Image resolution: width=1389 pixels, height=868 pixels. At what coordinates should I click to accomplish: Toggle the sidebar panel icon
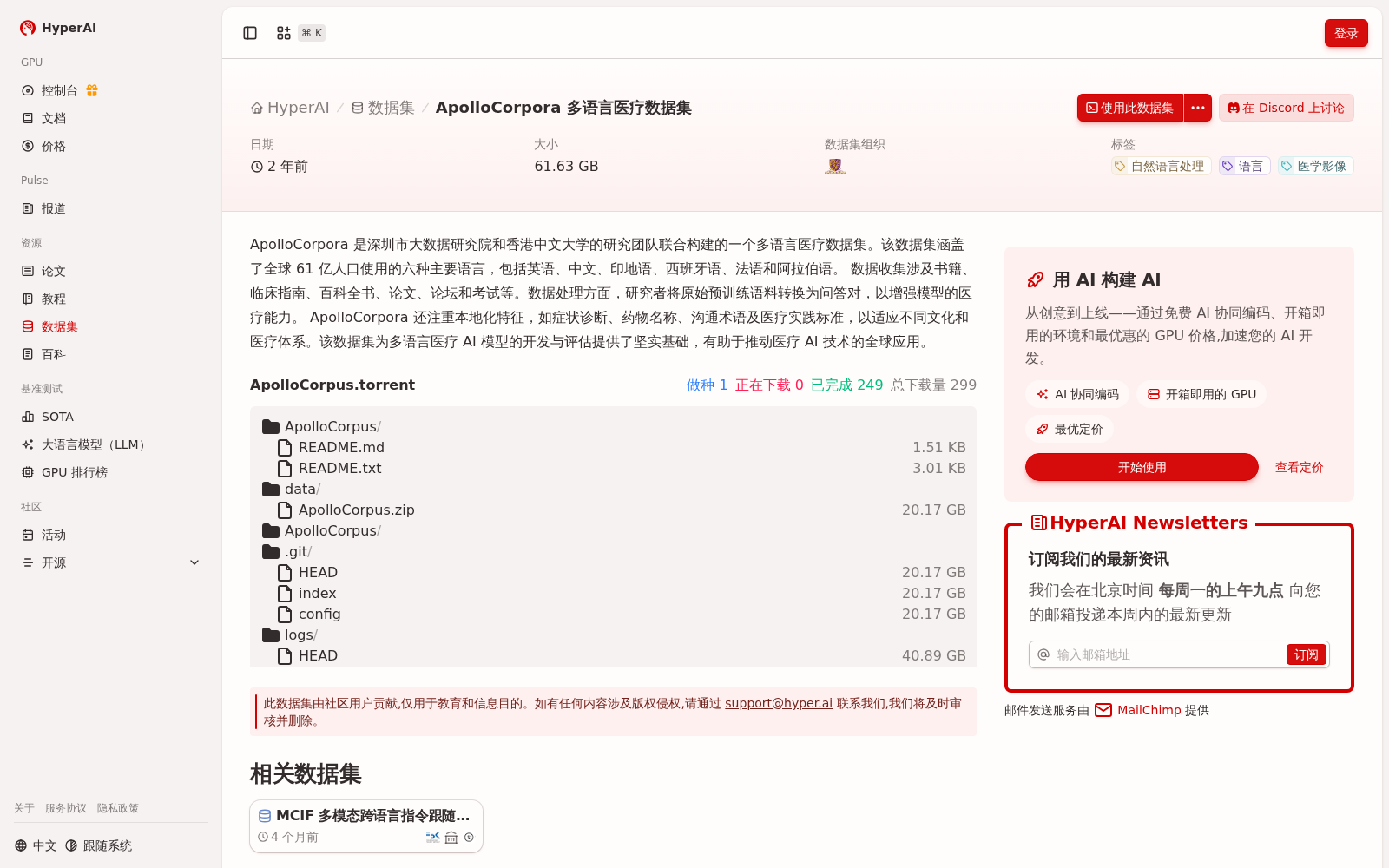pyautogui.click(x=250, y=33)
